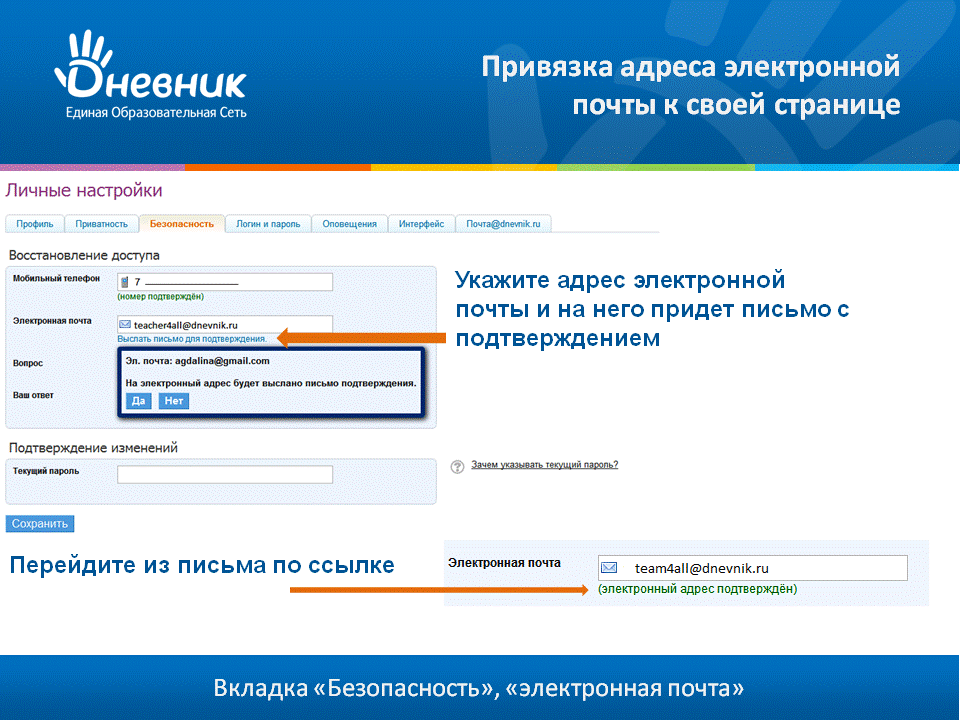
Task: Click the Эл. почта: agdalina@gmail.com text
Action: click(197, 361)
